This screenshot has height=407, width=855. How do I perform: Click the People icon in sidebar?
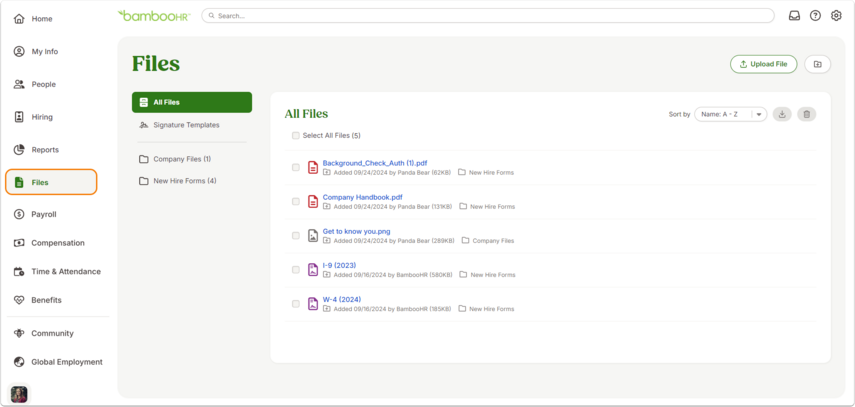coord(19,85)
